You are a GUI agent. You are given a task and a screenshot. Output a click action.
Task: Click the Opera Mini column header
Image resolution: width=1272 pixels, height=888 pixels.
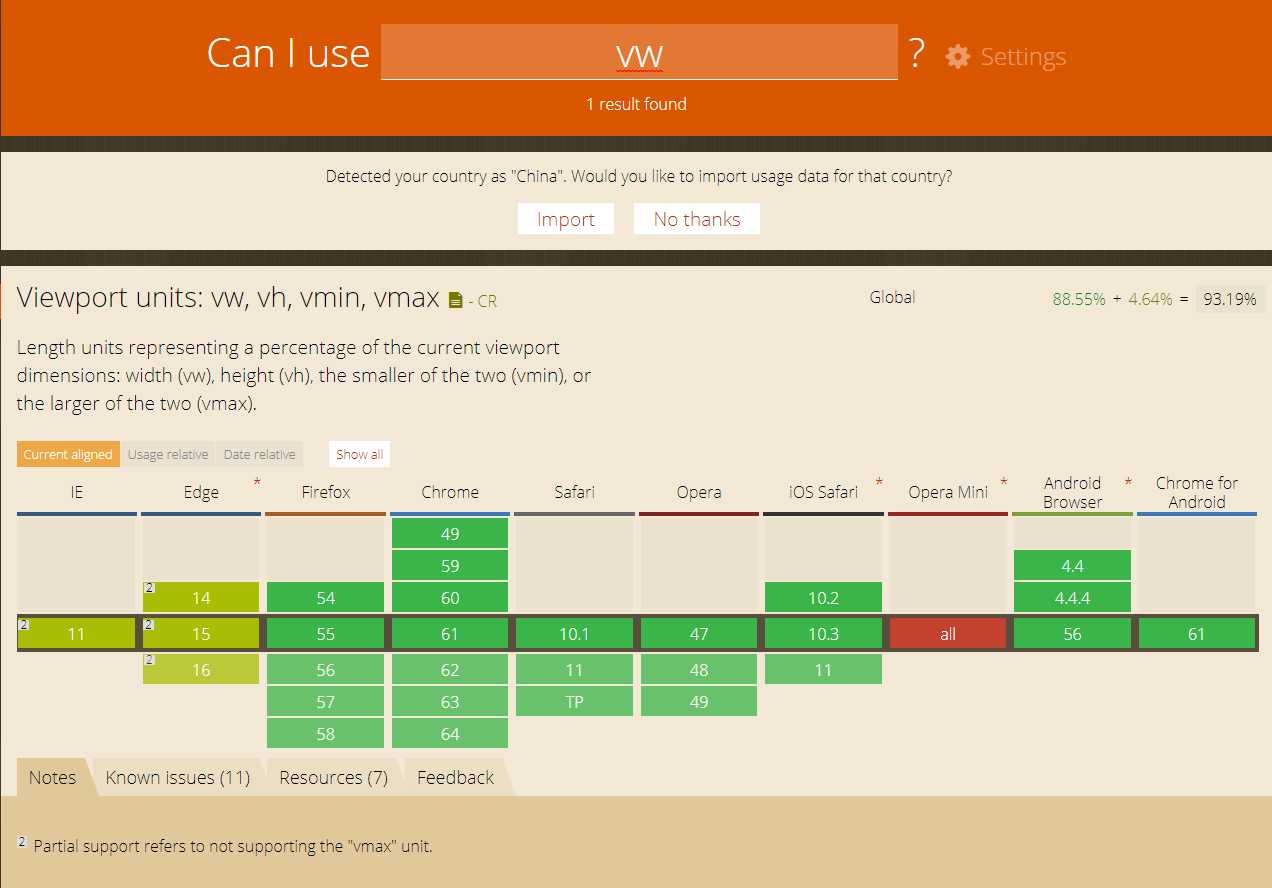point(948,492)
